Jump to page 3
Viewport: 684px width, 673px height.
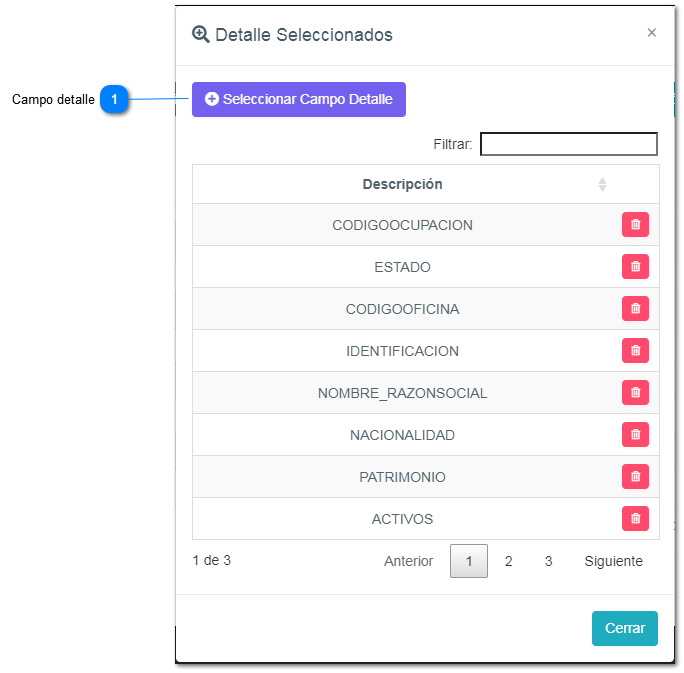(x=548, y=561)
